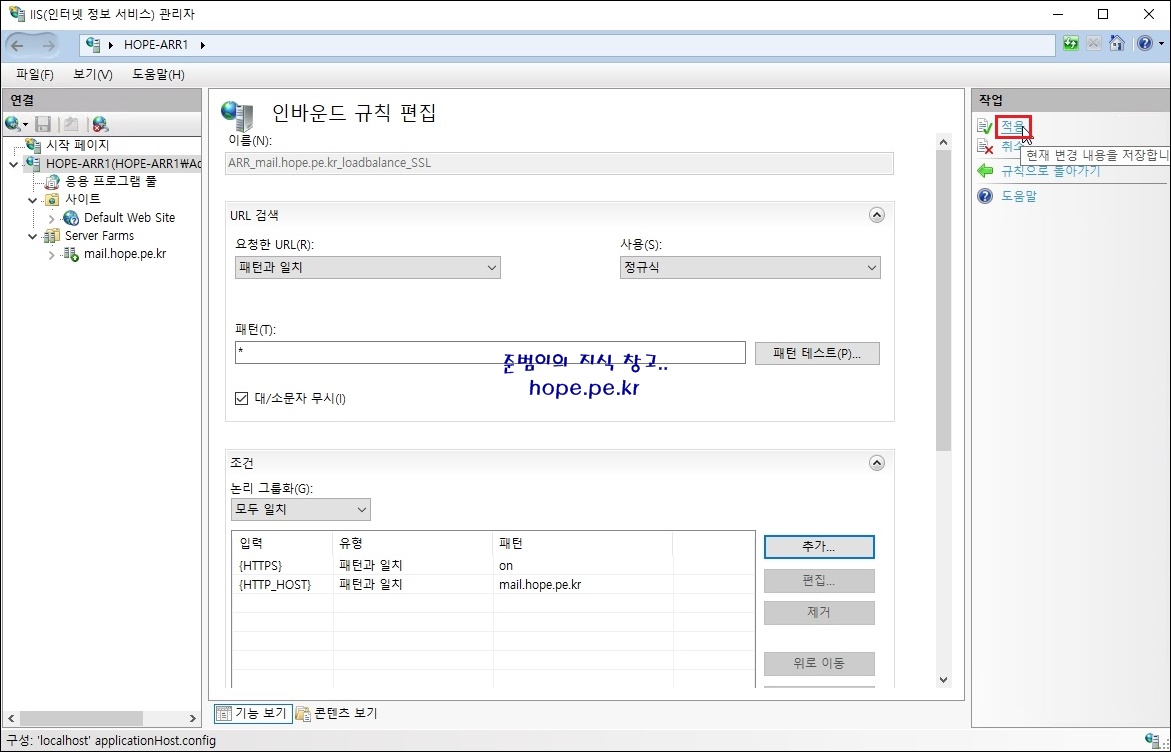Select Default Web Site in tree

[129, 217]
